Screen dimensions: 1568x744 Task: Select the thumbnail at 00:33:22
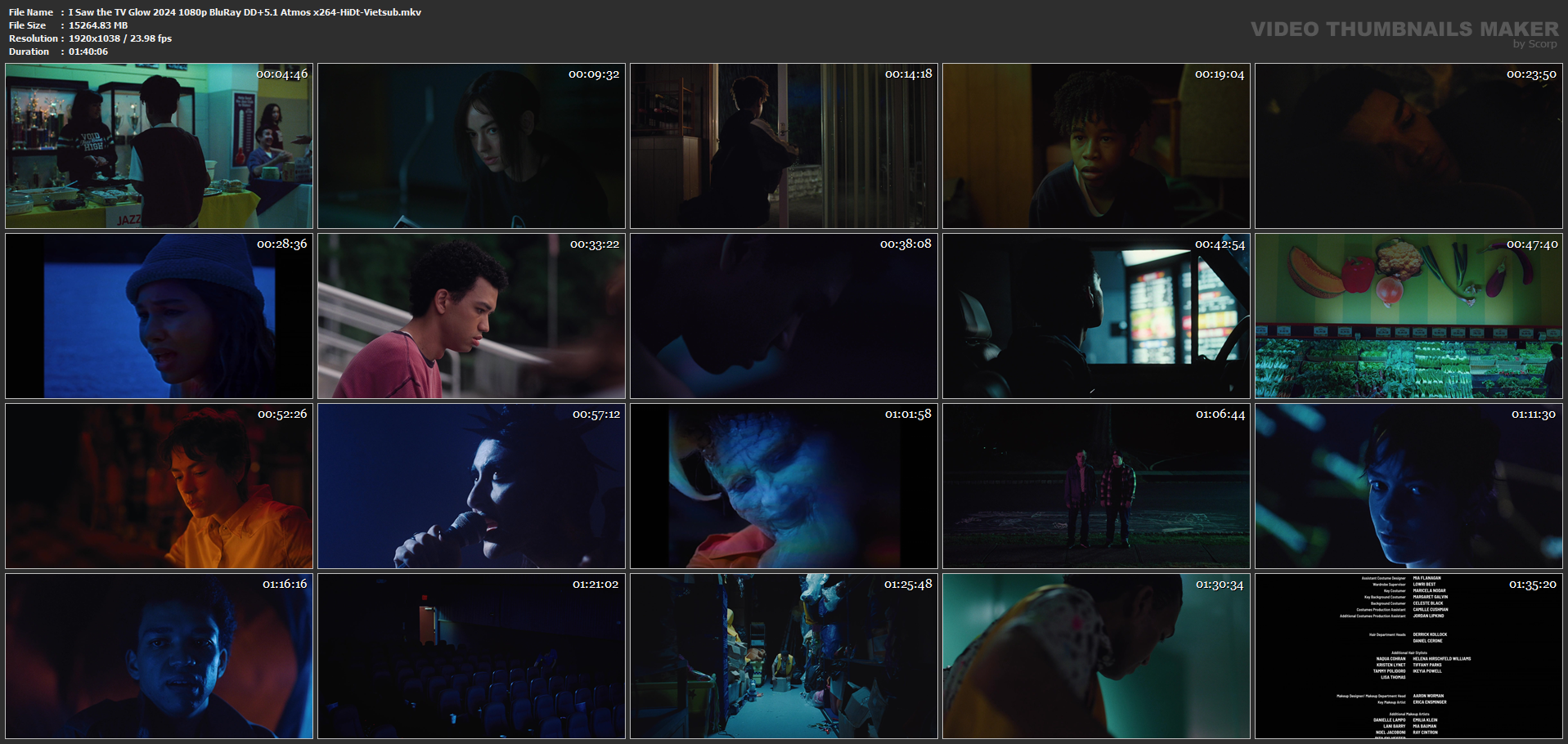[471, 316]
